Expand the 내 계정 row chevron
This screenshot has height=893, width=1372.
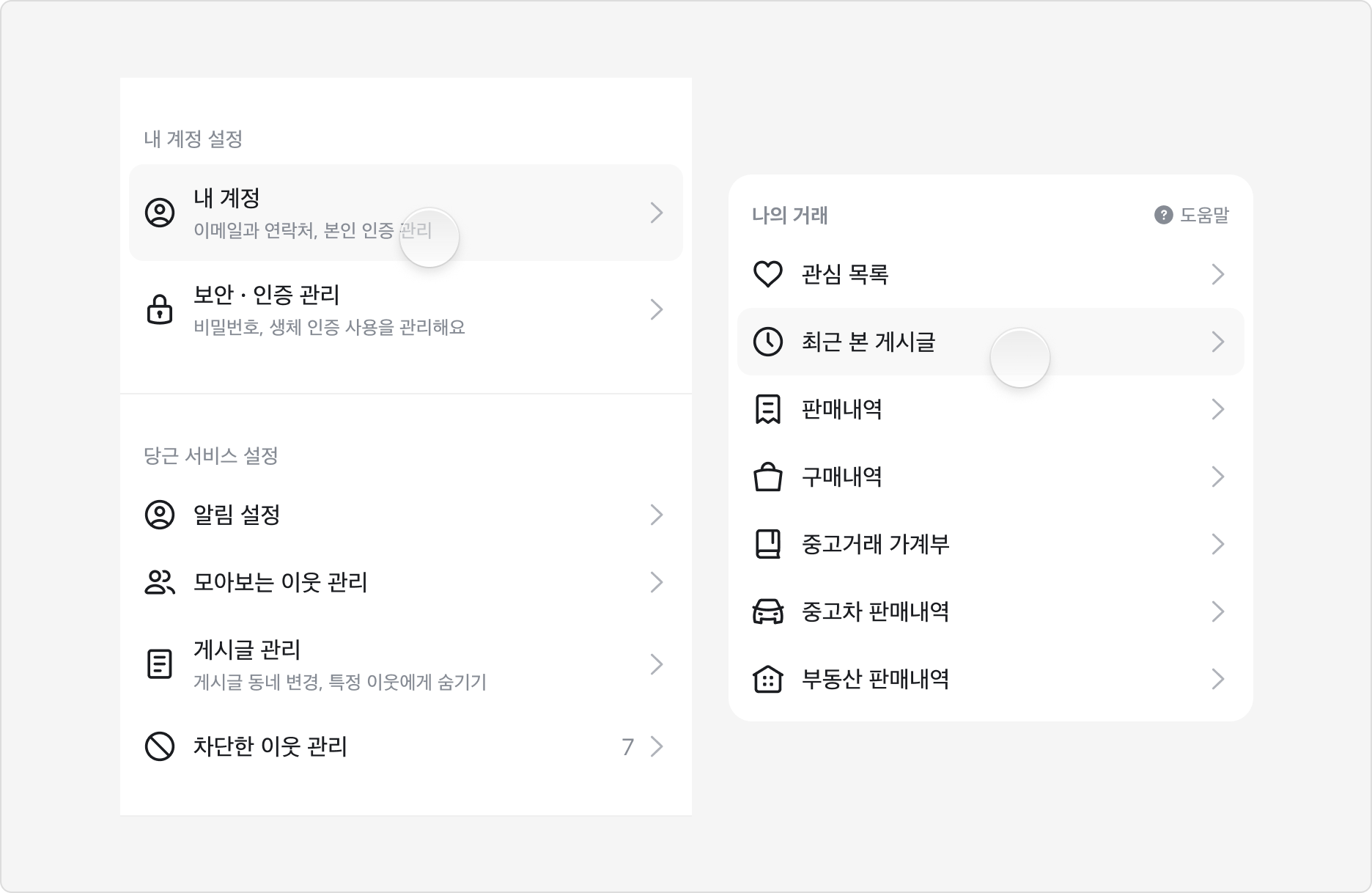pos(657,212)
